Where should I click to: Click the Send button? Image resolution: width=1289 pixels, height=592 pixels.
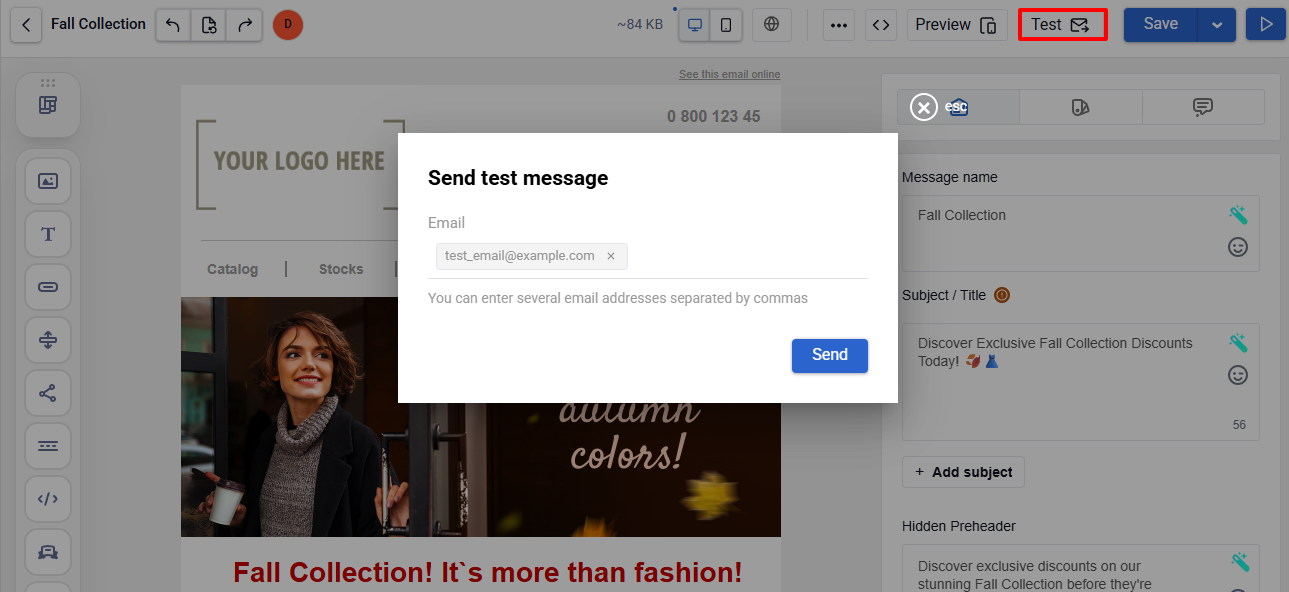pyautogui.click(x=830, y=355)
